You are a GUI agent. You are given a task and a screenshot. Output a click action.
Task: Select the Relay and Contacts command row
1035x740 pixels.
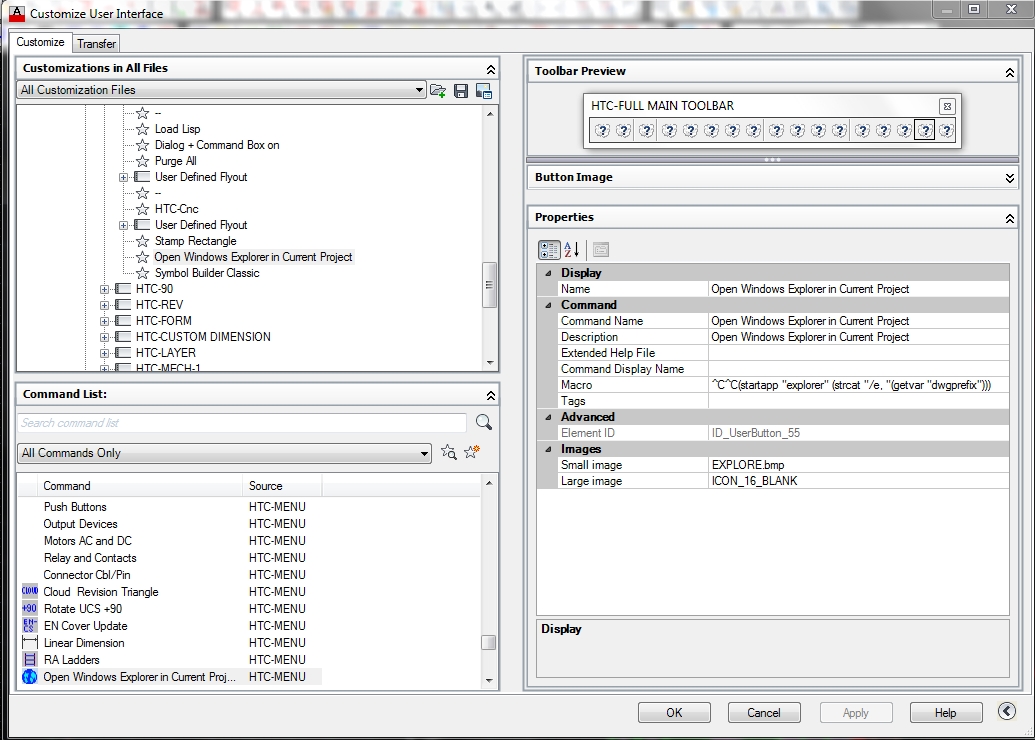(x=170, y=558)
